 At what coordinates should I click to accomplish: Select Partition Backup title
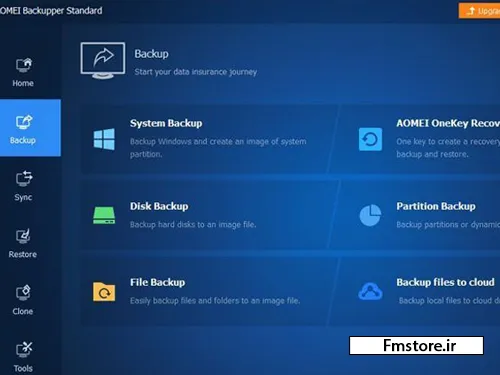[436, 206]
